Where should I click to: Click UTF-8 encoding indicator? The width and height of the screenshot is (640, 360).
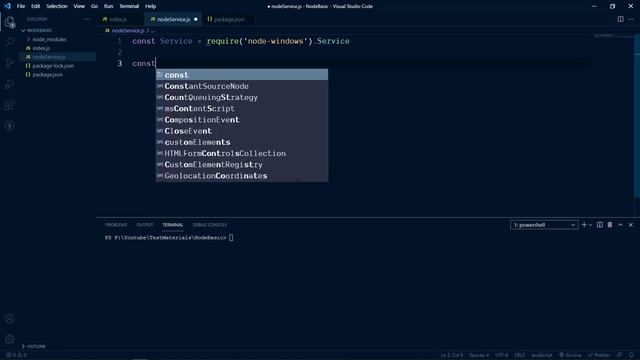tap(502, 355)
